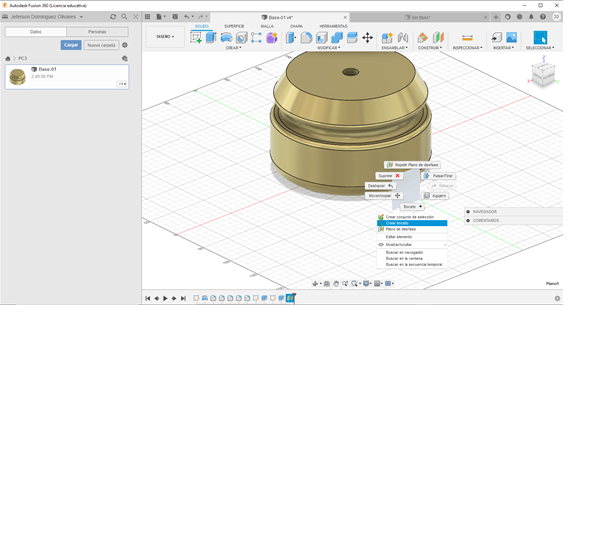Expand the MODIFICAR dropdown menu

329,48
